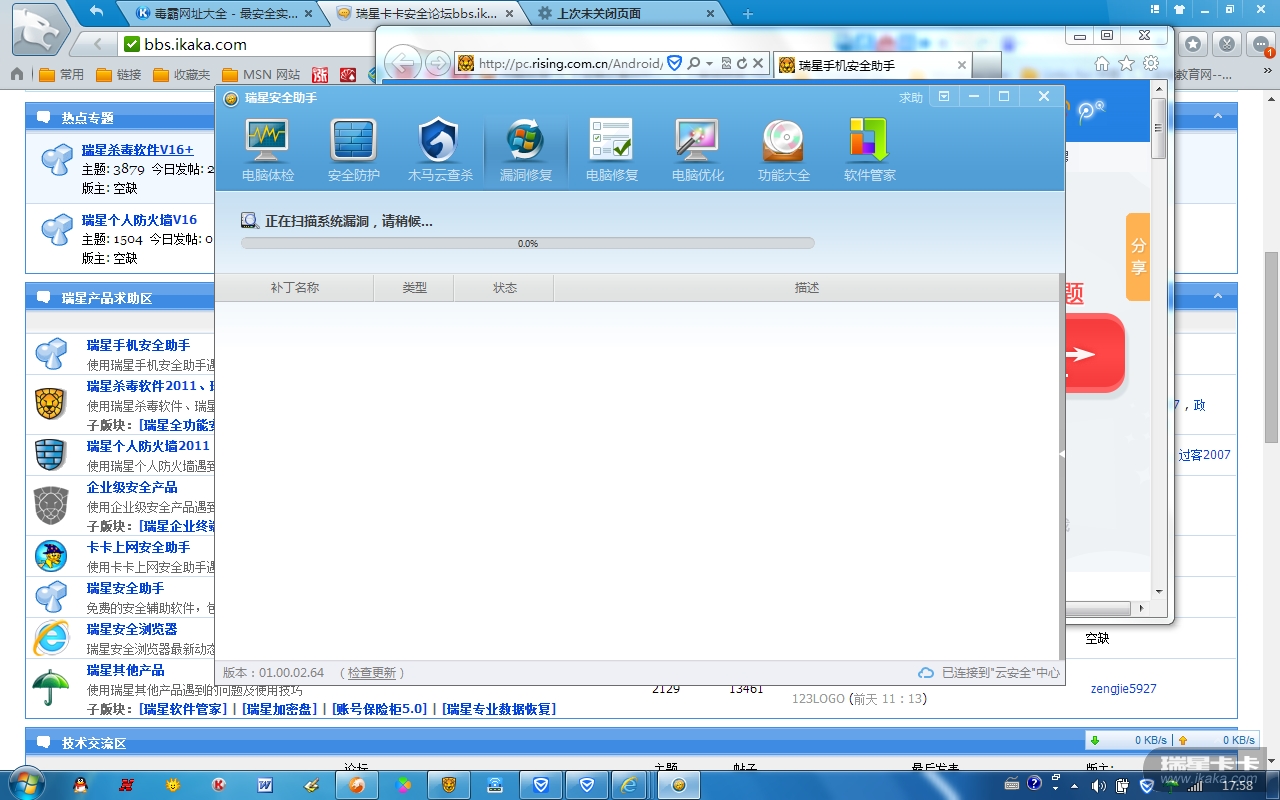Switch to the 毒霸网址大全 browser tab
Screen dimensions: 1280x800
click(224, 14)
